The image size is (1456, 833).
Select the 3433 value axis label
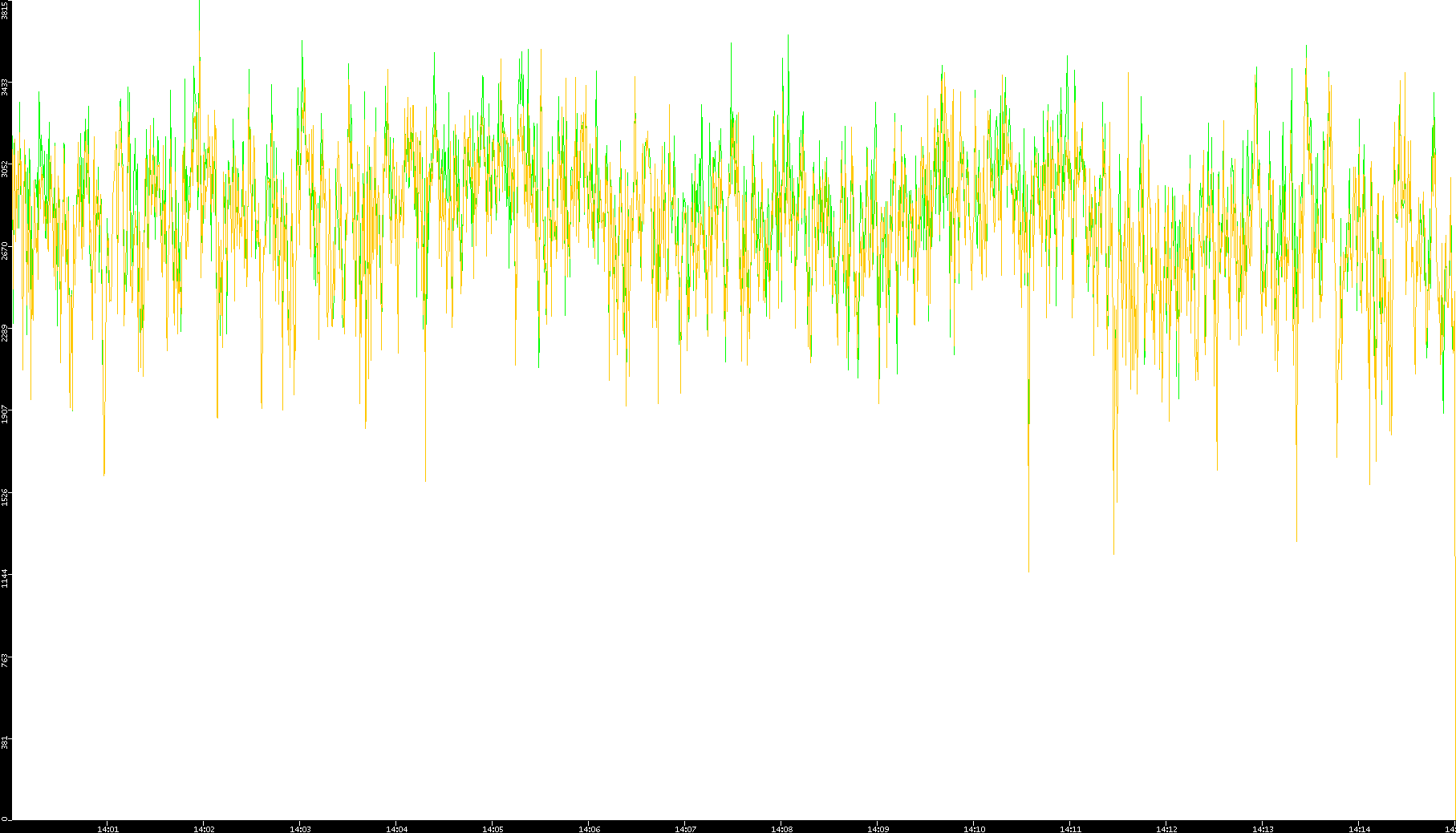click(5, 87)
